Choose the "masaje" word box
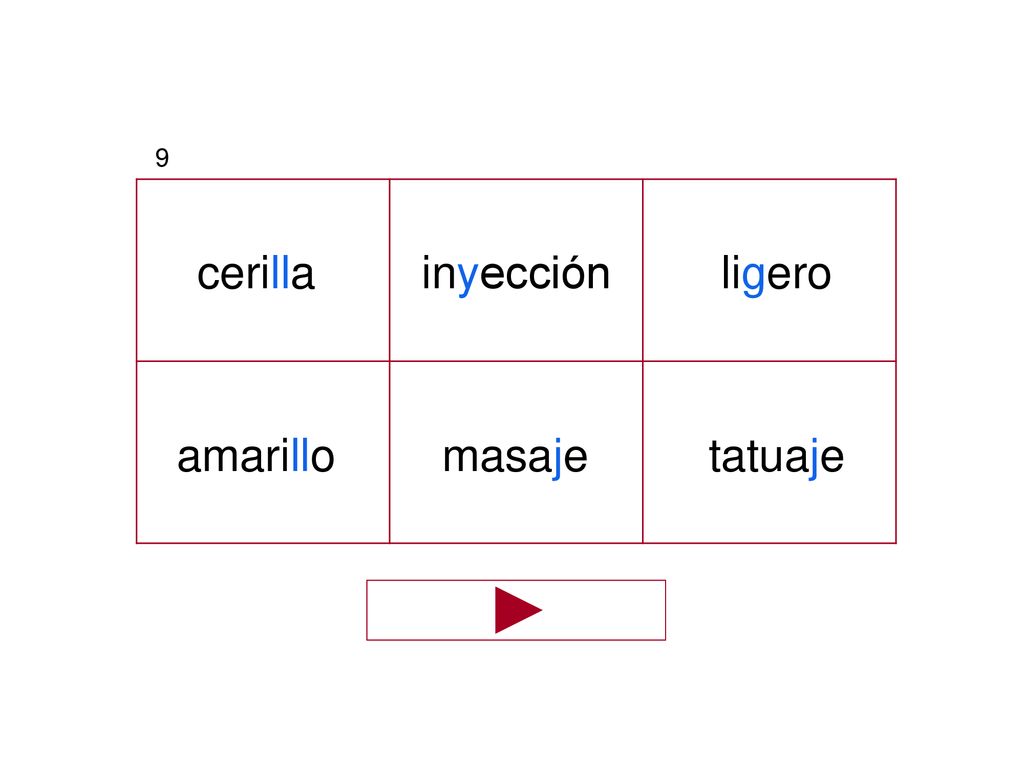 [516, 452]
